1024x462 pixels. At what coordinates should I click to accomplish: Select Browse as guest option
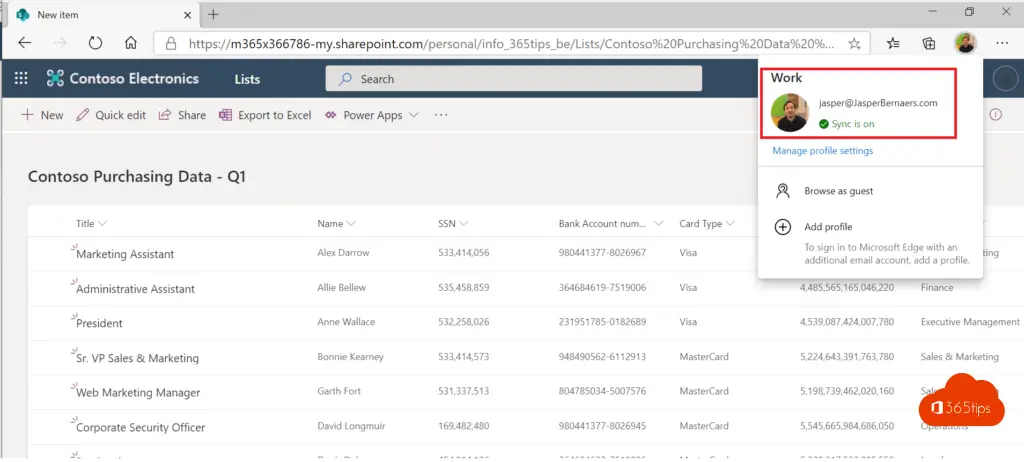click(838, 191)
